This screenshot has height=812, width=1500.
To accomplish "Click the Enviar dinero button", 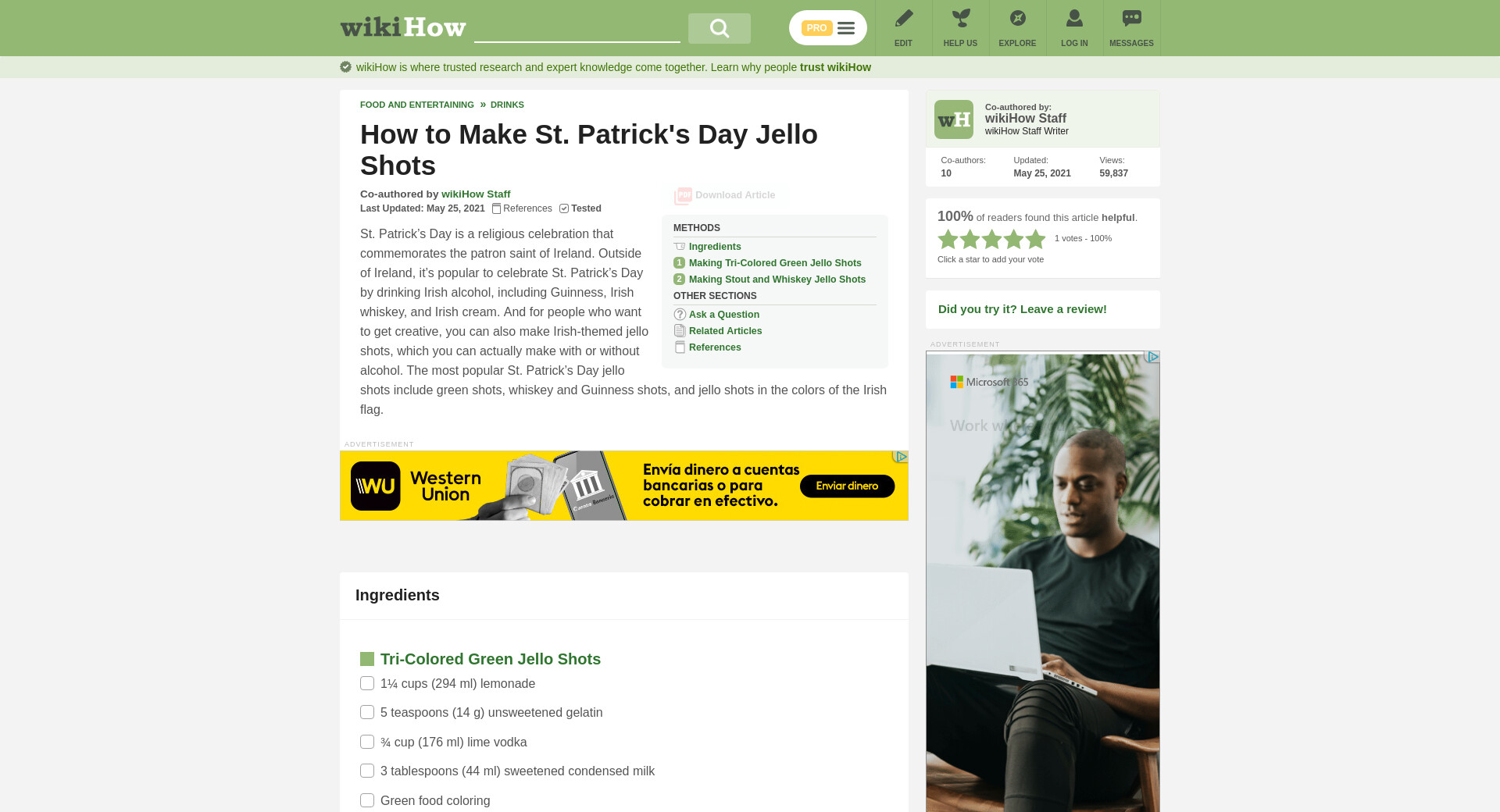I will click(x=847, y=486).
